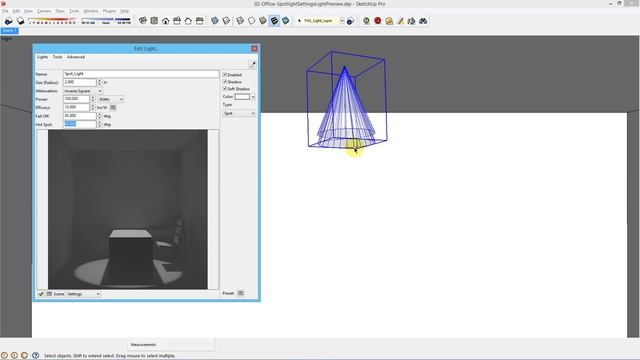This screenshot has height=360, width=640.
Task: Click the light preview render image
Action: point(128,209)
